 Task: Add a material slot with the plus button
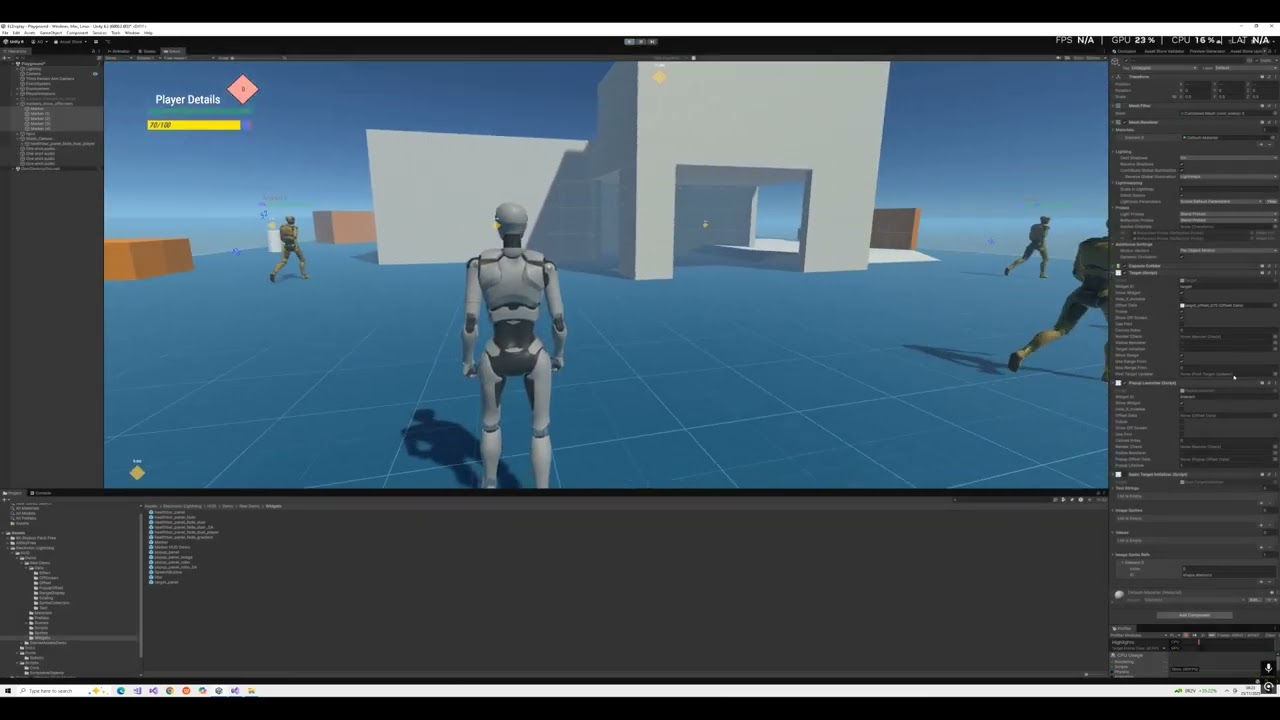pos(1261,144)
